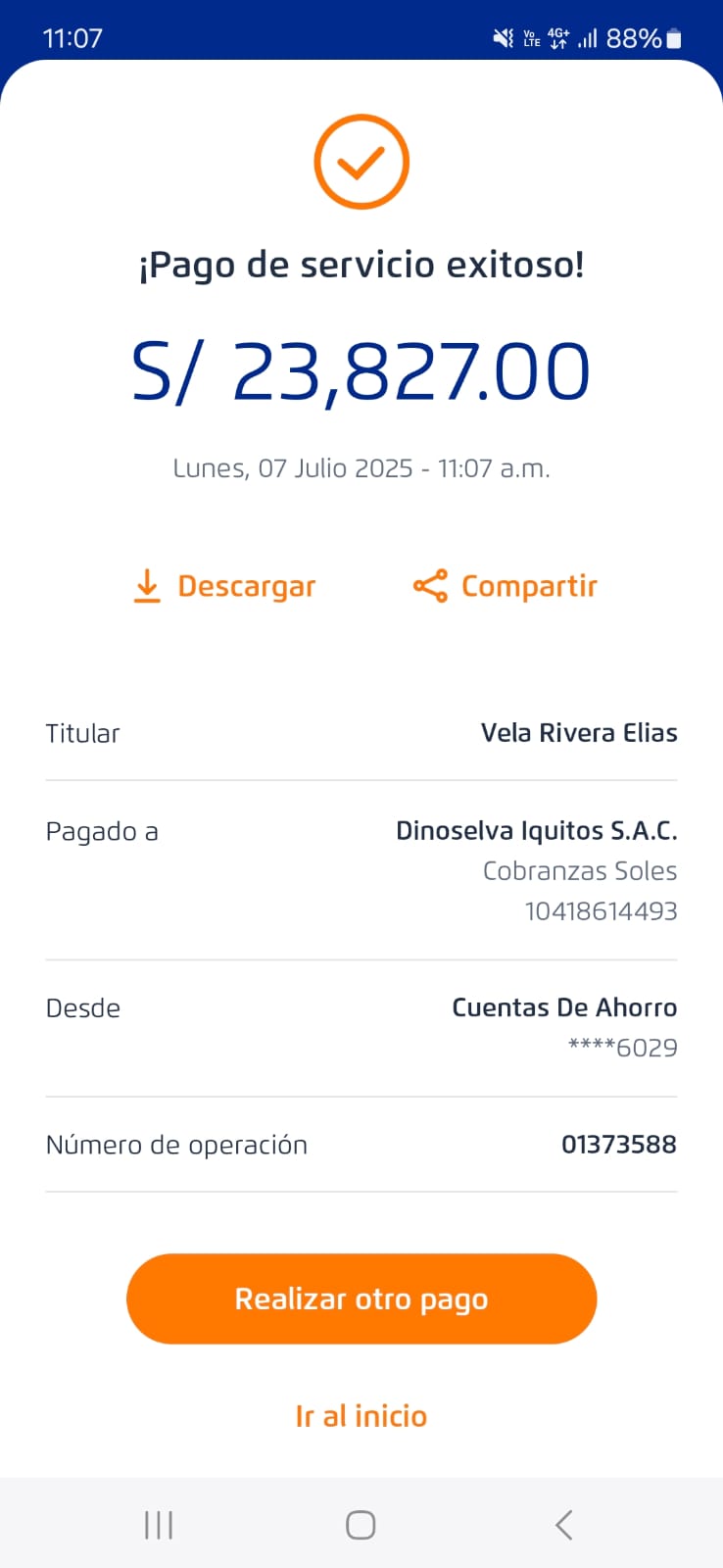723x1568 pixels.
Task: Tap the muted sound status icon
Action: point(503,38)
